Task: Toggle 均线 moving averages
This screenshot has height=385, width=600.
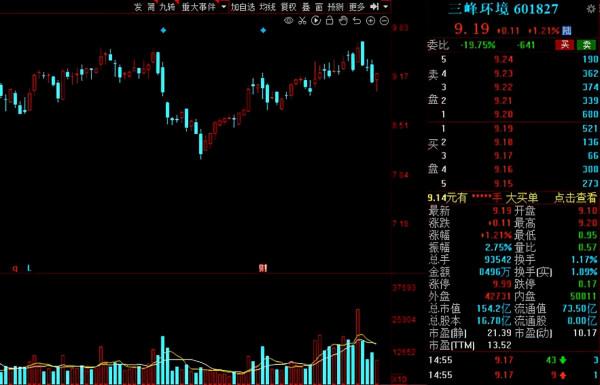Action: tap(267, 7)
